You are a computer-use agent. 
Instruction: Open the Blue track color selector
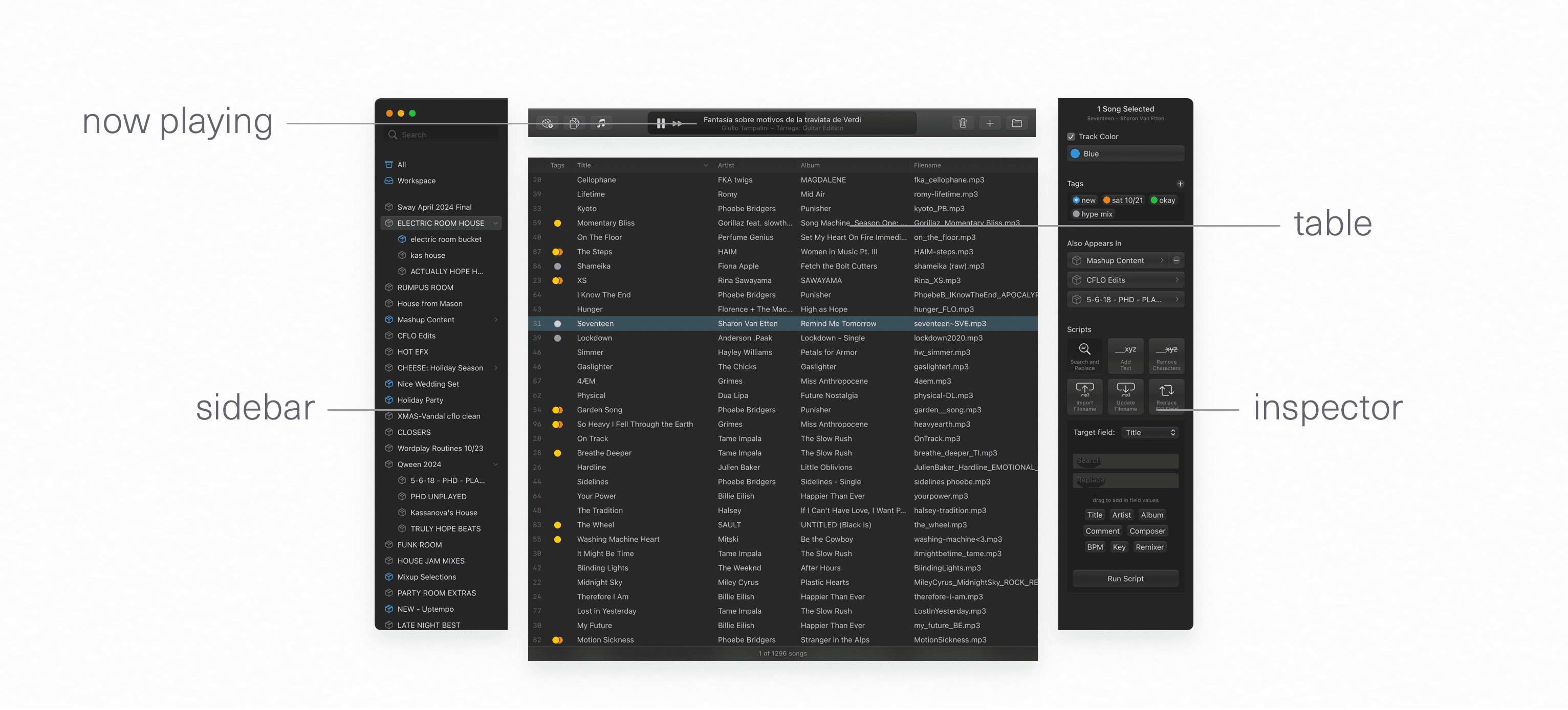pos(1125,154)
